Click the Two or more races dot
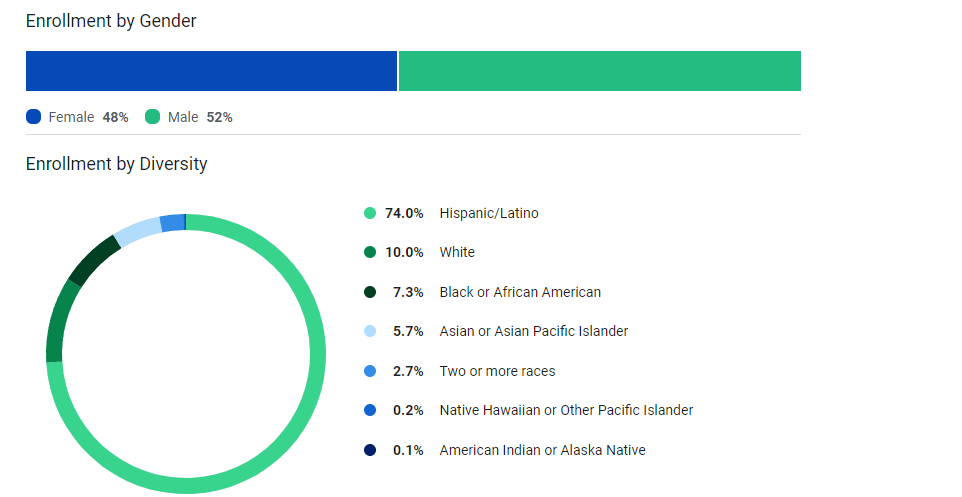Viewport: 962px width, 497px height. [x=370, y=371]
